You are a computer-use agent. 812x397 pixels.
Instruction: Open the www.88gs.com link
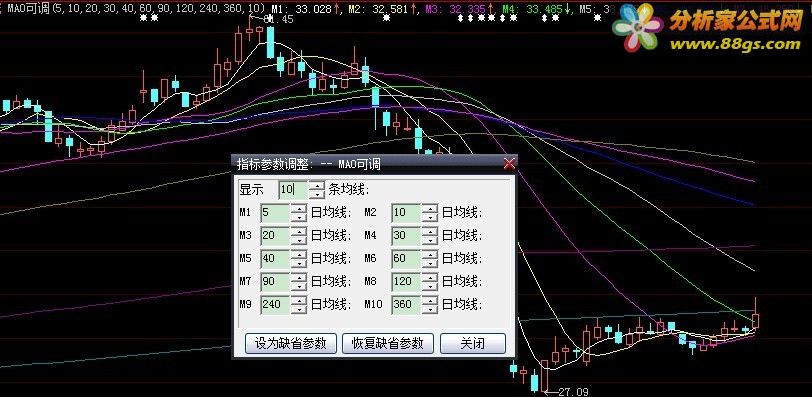coord(735,45)
